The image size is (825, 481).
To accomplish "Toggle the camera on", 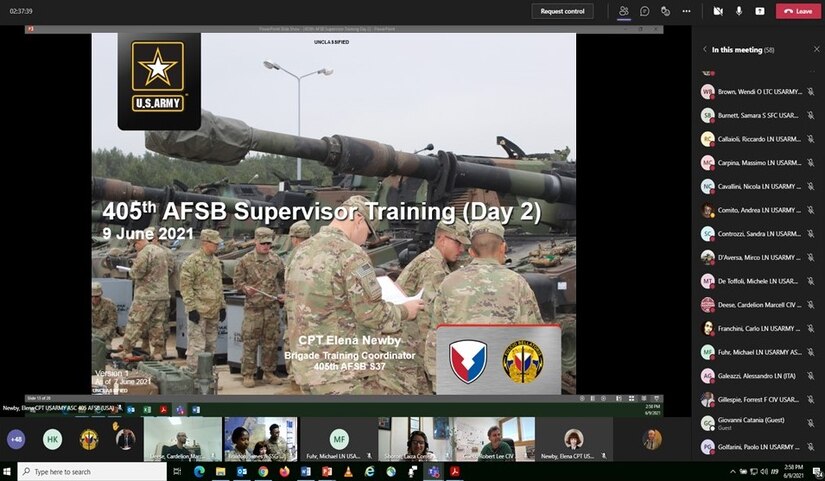I will tap(718, 11).
